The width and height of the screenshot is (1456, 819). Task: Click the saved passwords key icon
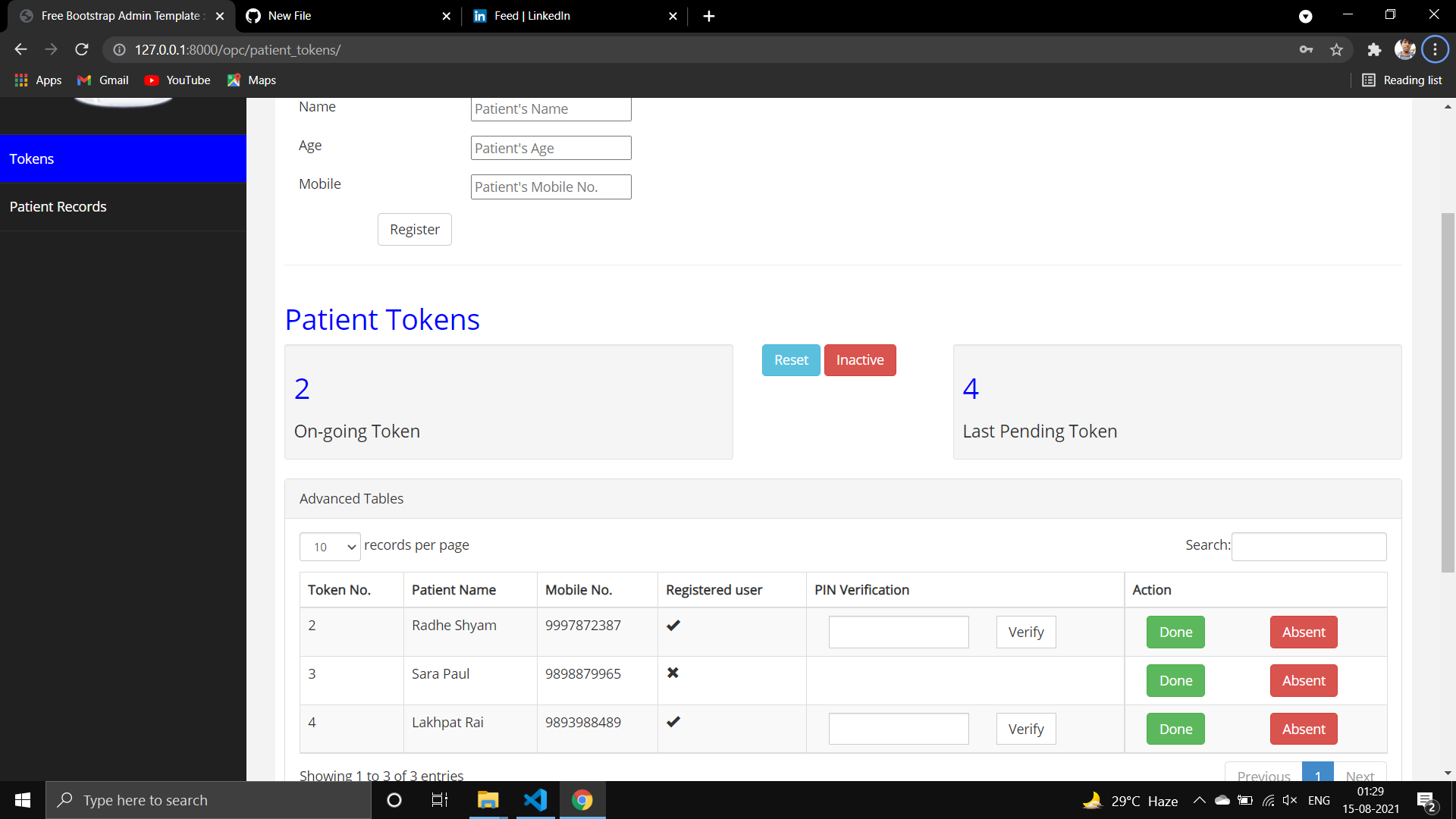click(x=1306, y=49)
